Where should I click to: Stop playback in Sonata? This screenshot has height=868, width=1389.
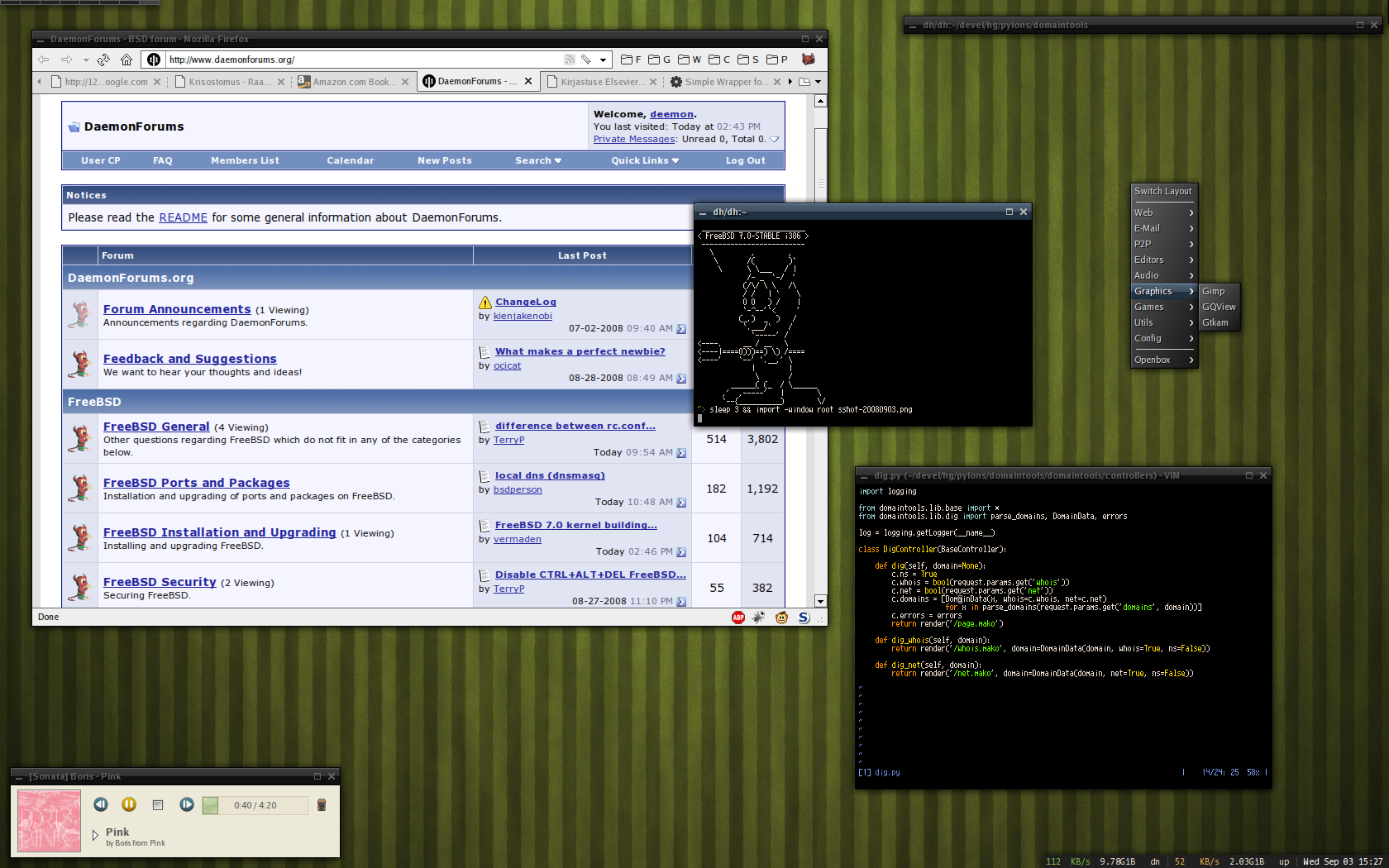pos(158,805)
